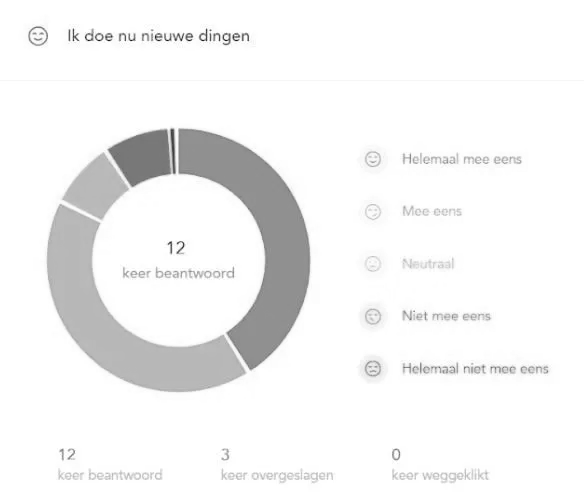Click the '3 keer overgeslagen' statistic
584x496 pixels.
[x=277, y=464]
